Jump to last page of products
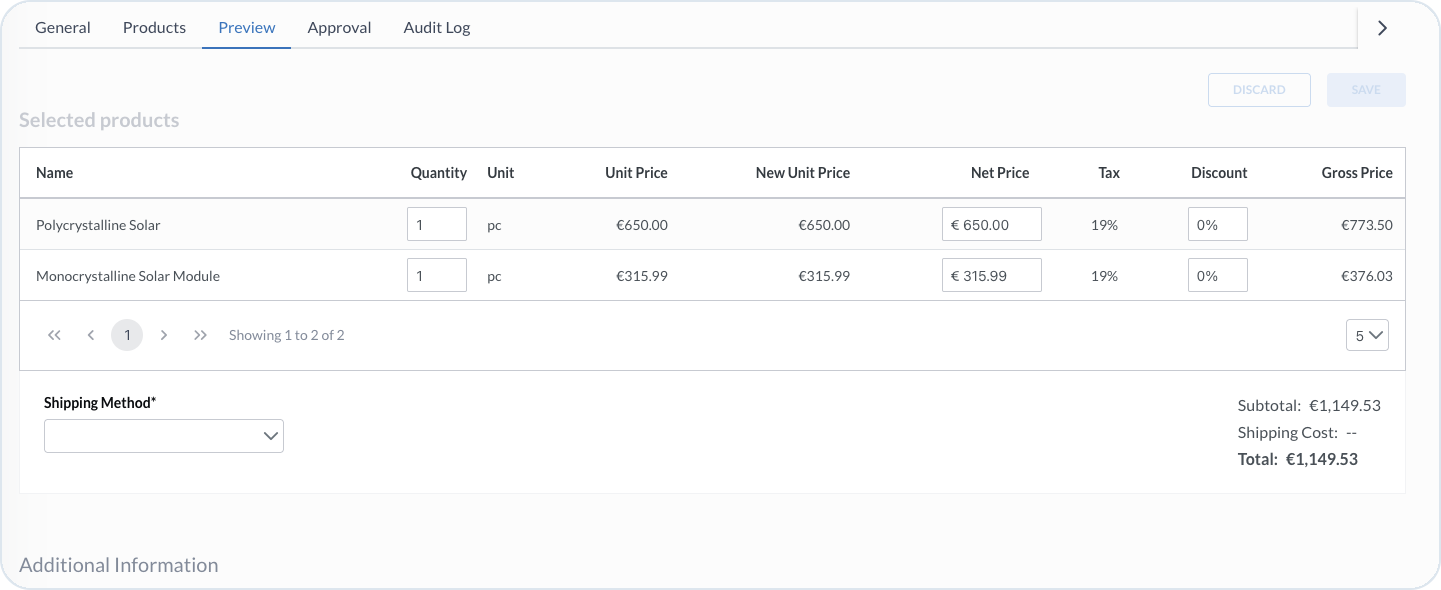1441x590 pixels. 200,335
